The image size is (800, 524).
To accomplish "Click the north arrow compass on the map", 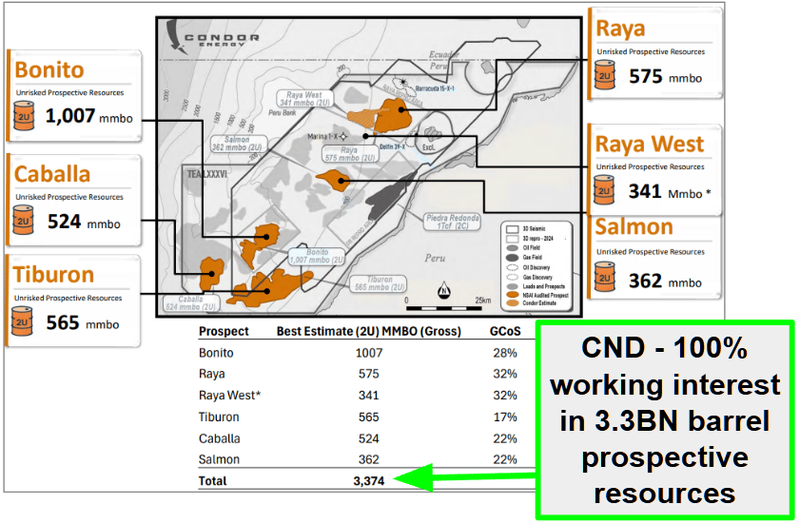I will [444, 290].
